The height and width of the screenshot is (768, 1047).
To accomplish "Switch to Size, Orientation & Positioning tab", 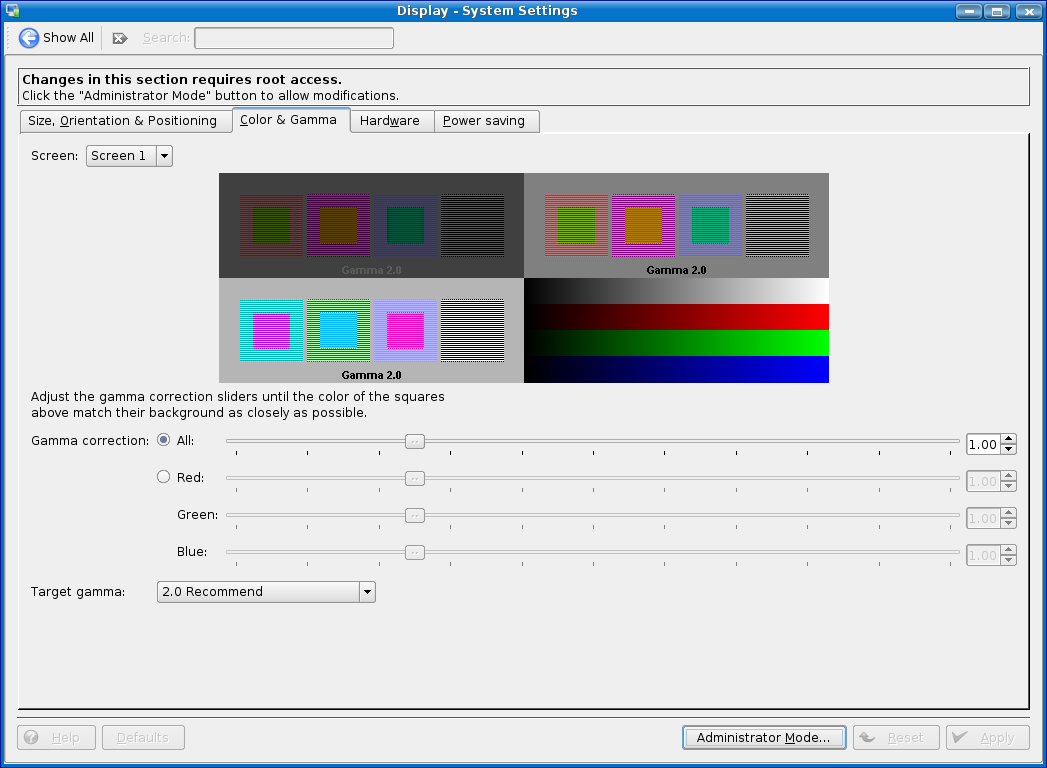I will tap(123, 121).
